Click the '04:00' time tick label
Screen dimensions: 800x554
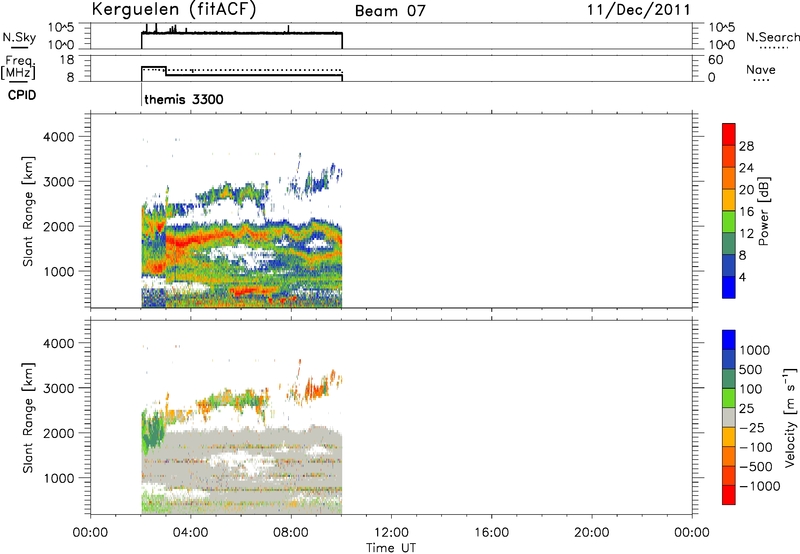click(190, 533)
